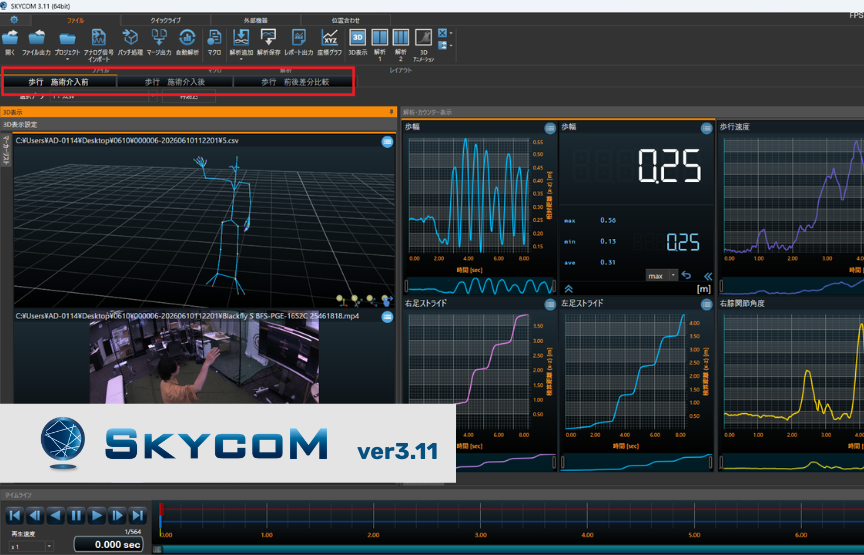Click the 開く (Open) folder icon
Screen dimensions: 864x555
point(10,37)
